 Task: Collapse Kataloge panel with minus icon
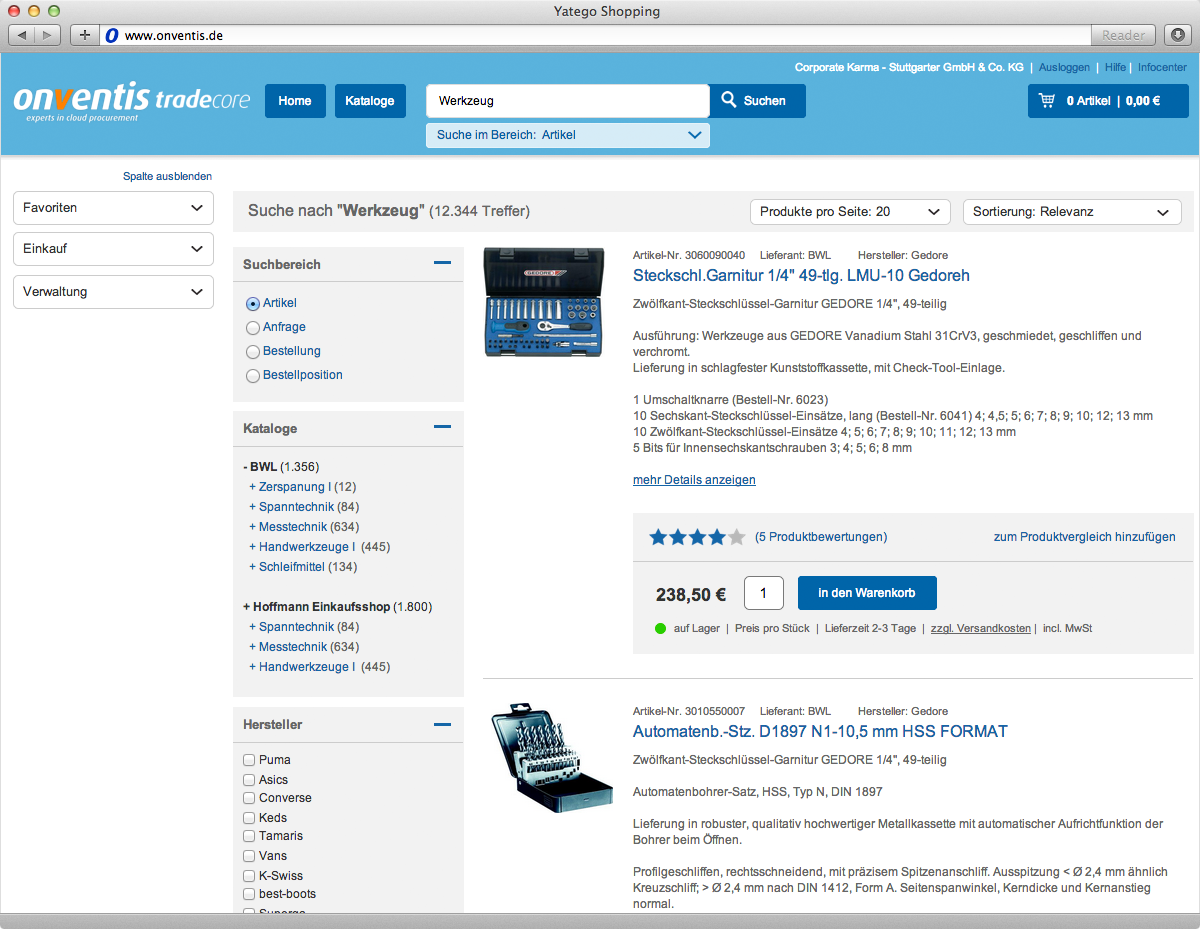442,427
